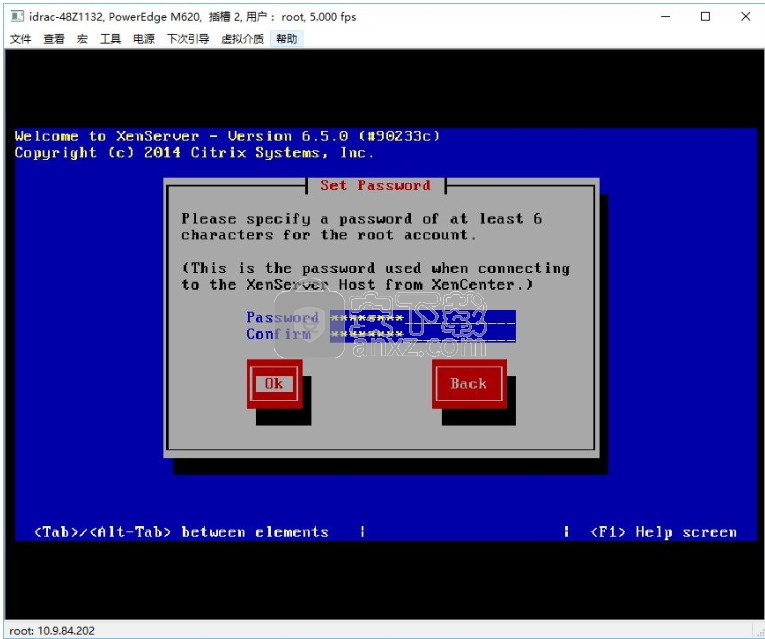
Task: Click the Ok button in Set Password dialog
Action: [274, 384]
